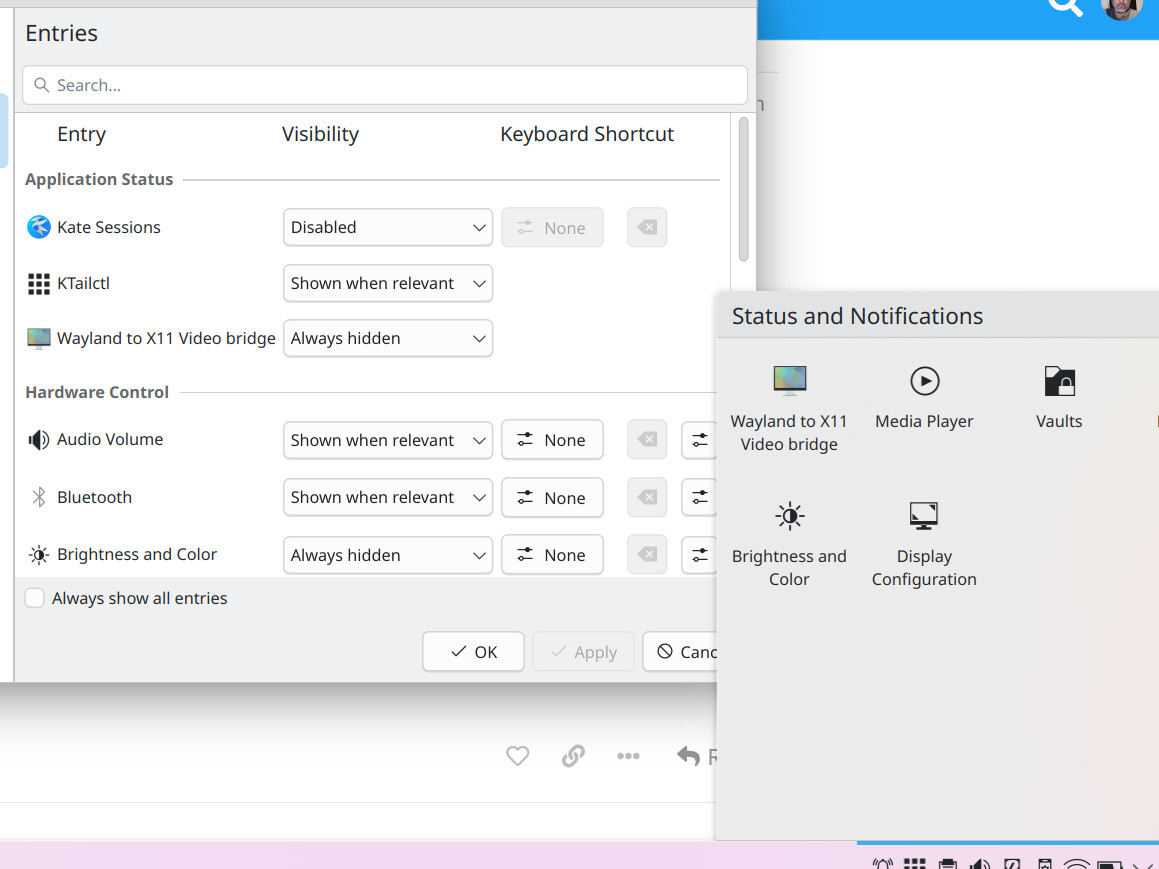Click the KTailctl grid icon in entries list

[x=38, y=284]
